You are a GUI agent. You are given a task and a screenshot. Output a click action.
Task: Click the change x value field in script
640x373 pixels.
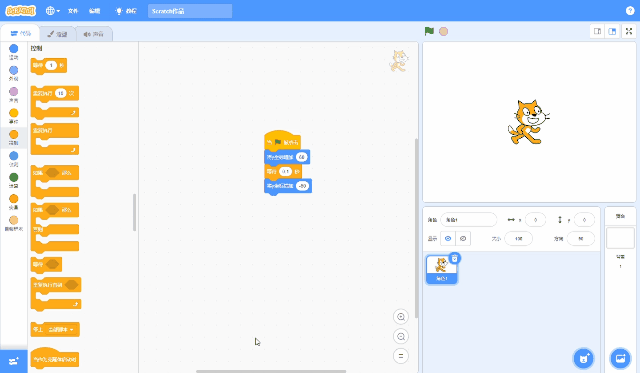pyautogui.click(x=301, y=157)
